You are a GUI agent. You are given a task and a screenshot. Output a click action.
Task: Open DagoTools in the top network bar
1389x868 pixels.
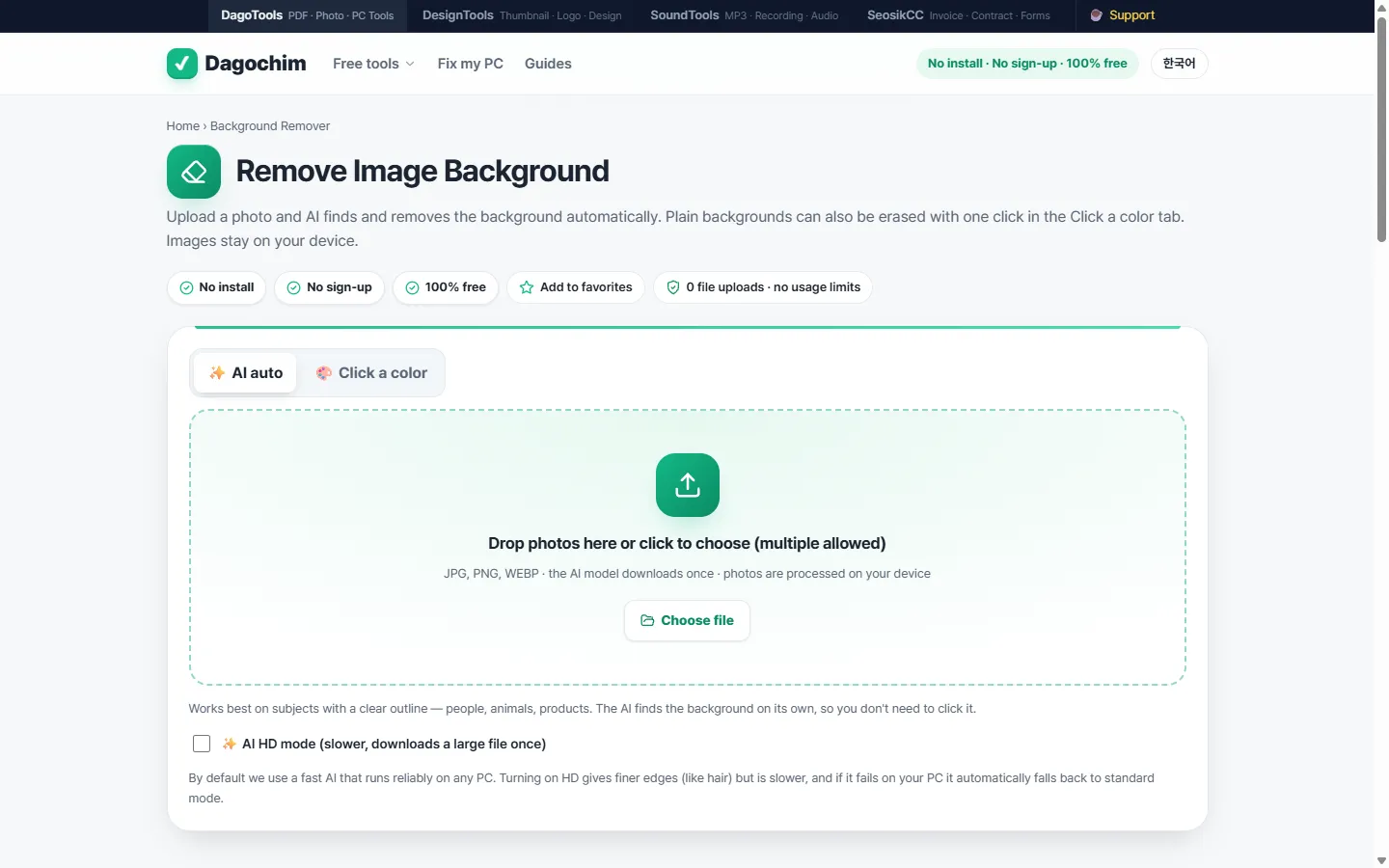point(307,15)
